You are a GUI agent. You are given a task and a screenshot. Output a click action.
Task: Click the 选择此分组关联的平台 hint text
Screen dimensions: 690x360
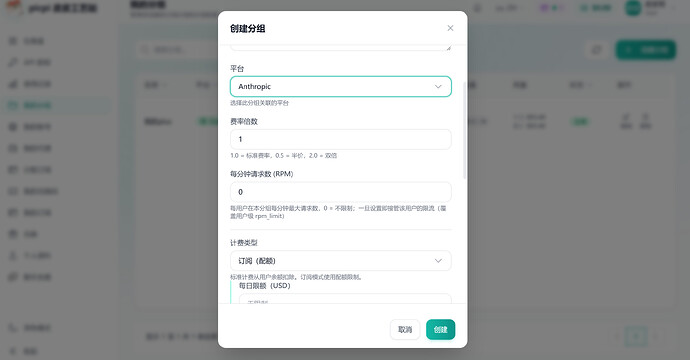click(x=259, y=103)
